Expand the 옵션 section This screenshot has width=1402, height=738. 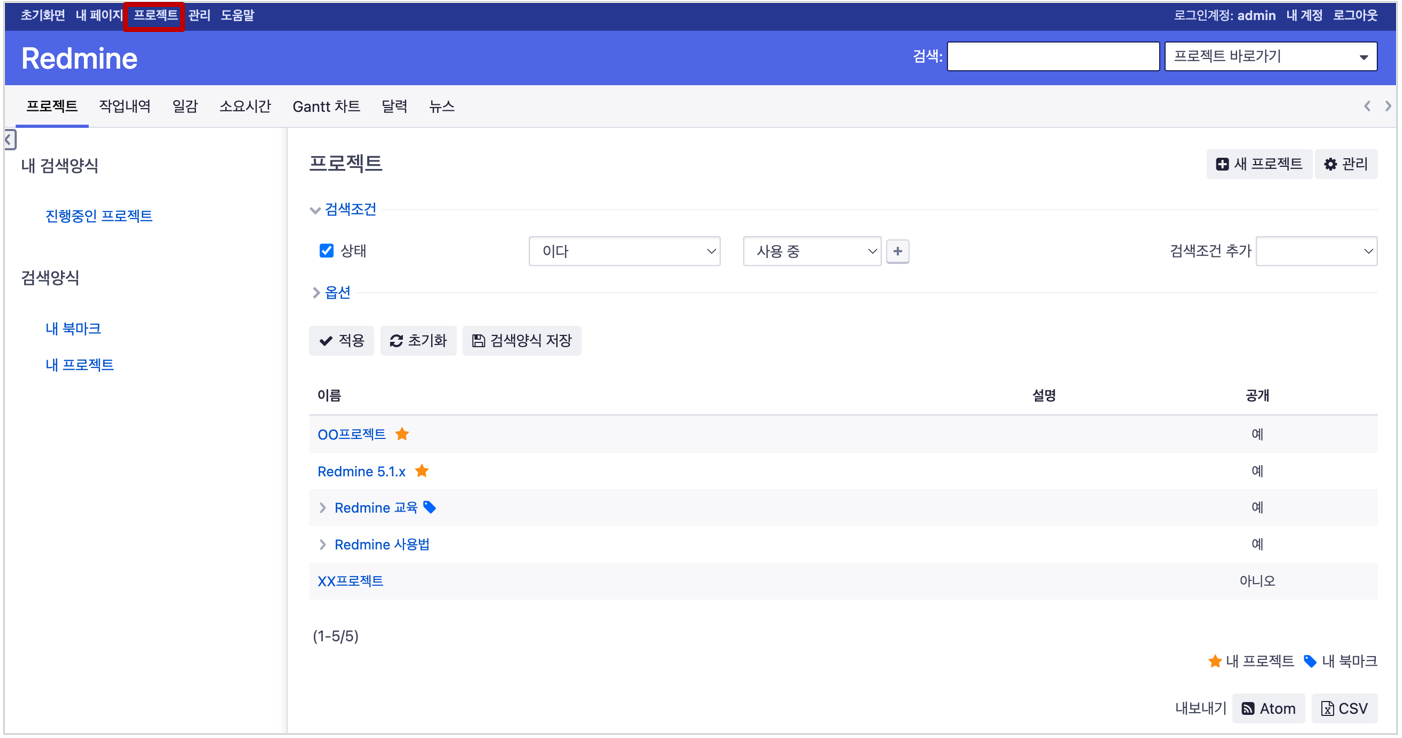[x=331, y=293]
